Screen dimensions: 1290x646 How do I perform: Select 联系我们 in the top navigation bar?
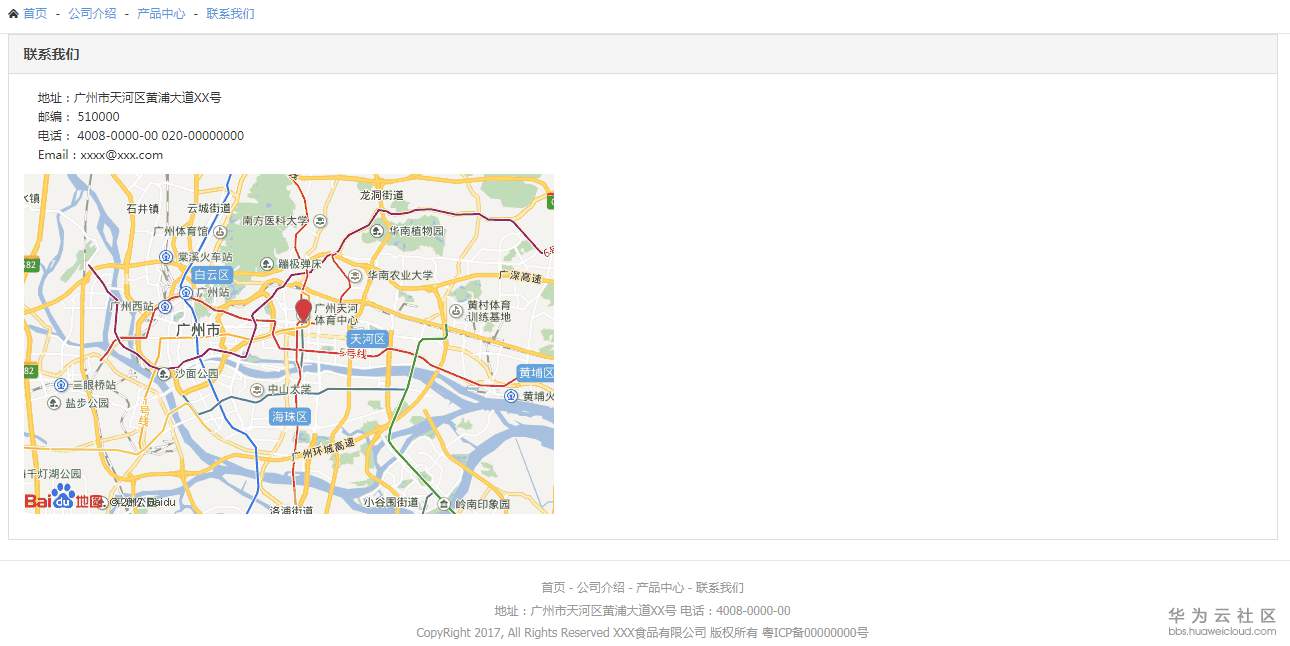(x=230, y=14)
